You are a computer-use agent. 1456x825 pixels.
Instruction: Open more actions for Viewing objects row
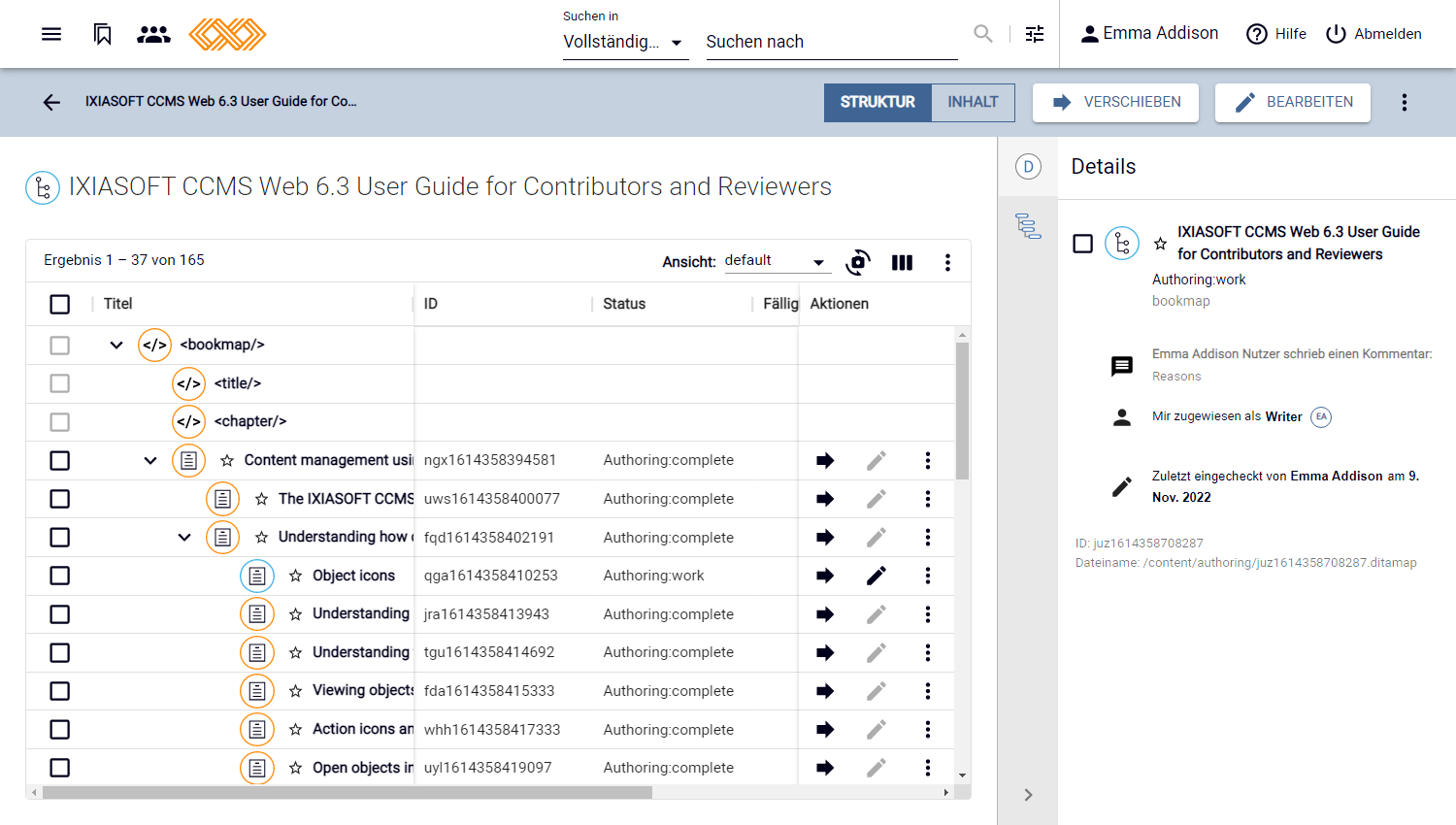pyautogui.click(x=928, y=691)
